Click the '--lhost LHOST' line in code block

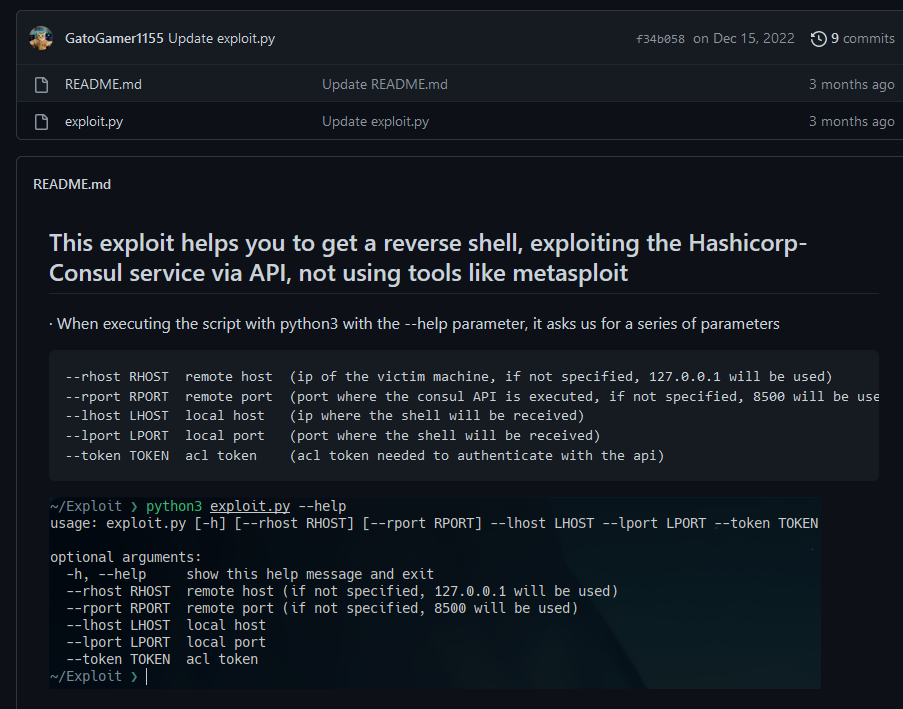(x=325, y=416)
